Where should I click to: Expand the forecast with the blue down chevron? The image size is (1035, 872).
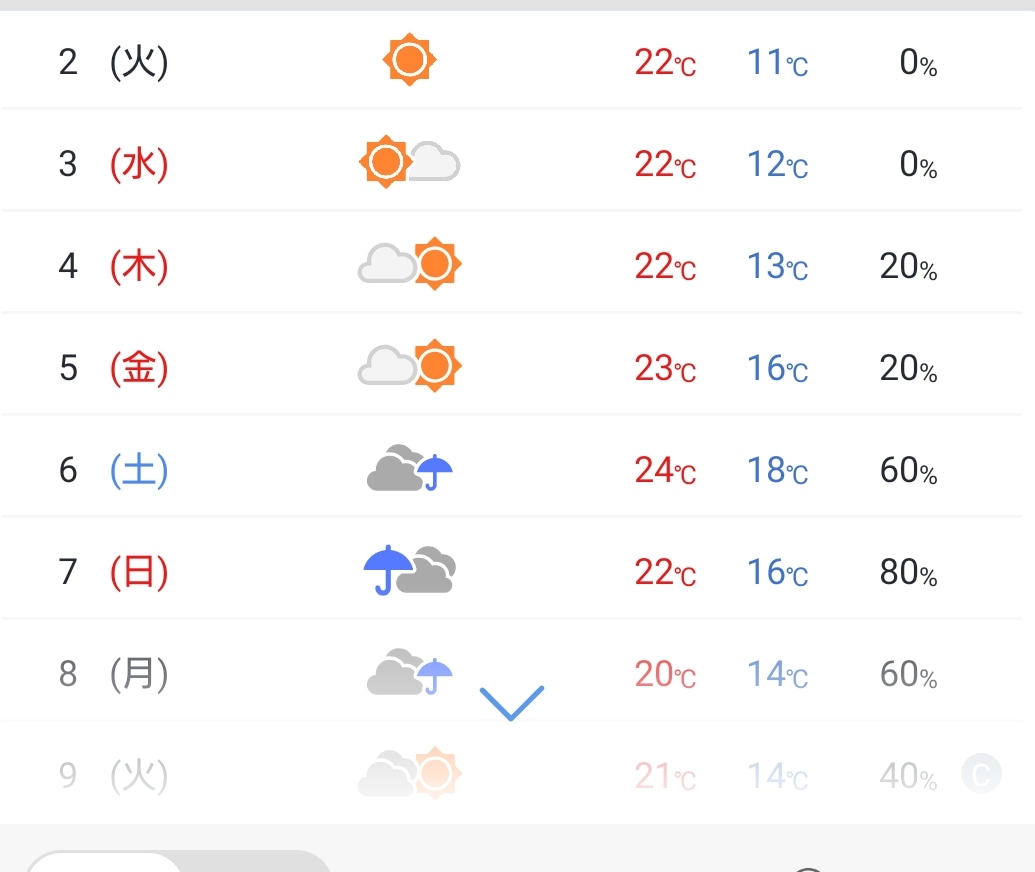pyautogui.click(x=511, y=702)
